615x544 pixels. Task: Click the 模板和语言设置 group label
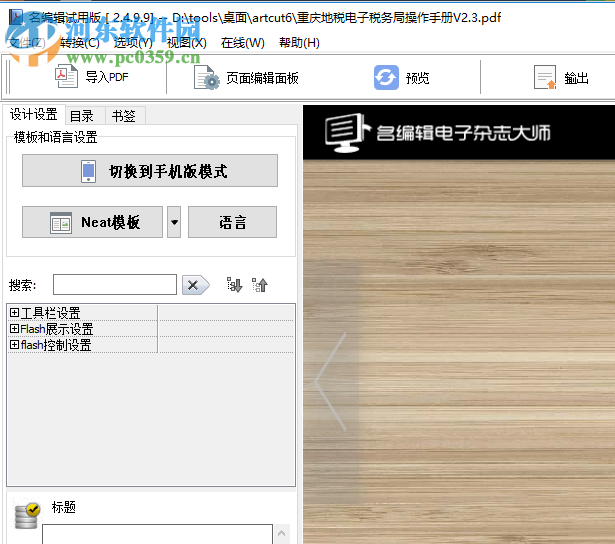[55, 137]
